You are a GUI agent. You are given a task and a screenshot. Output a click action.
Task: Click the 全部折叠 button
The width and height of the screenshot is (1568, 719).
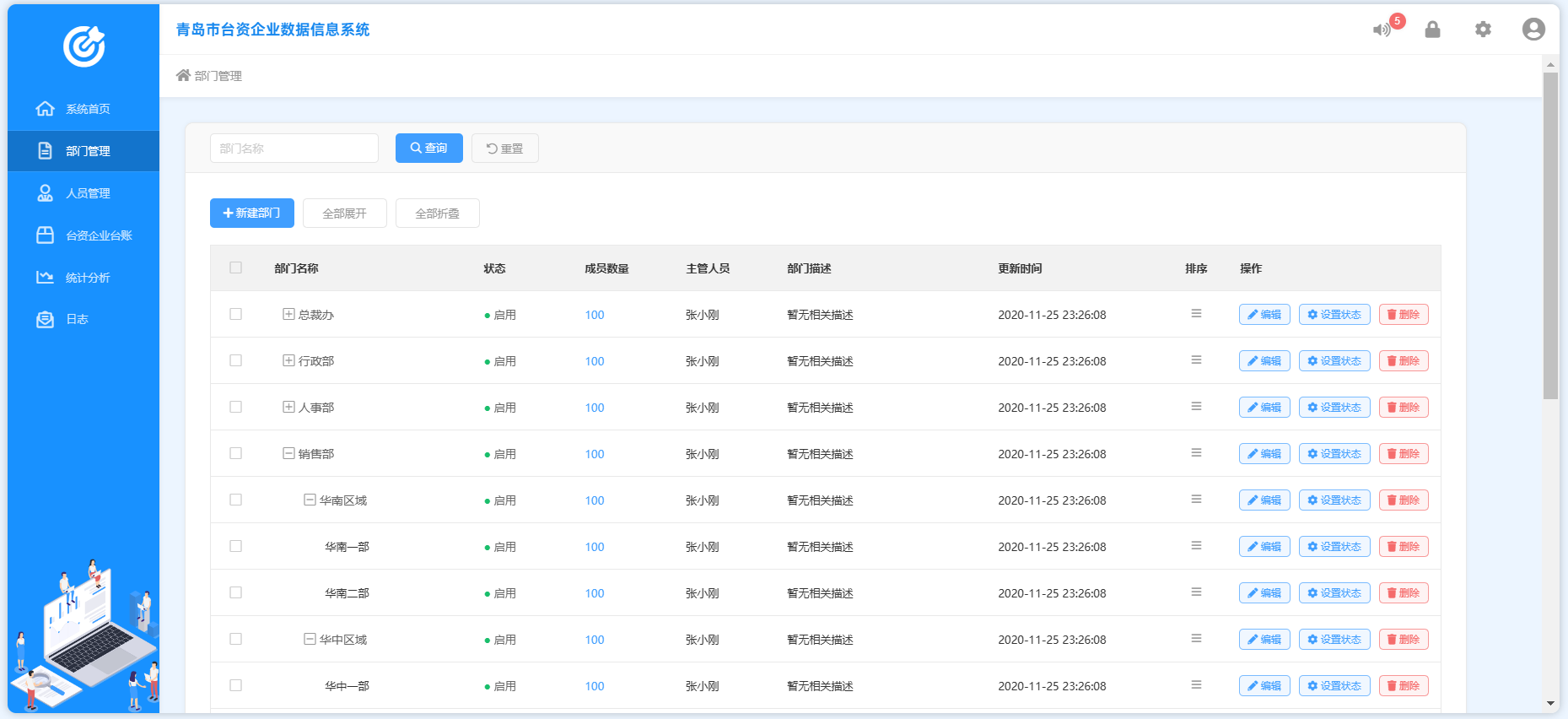(438, 213)
